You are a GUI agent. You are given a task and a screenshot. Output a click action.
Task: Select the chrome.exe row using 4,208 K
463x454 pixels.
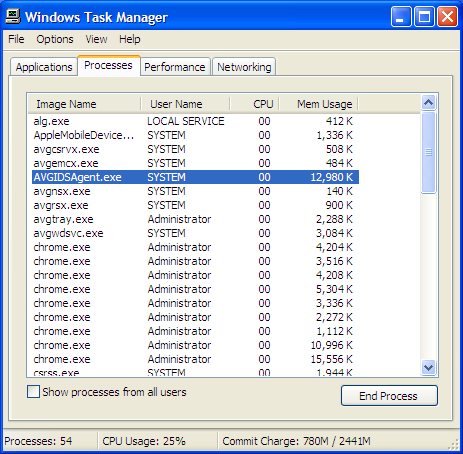click(x=195, y=275)
